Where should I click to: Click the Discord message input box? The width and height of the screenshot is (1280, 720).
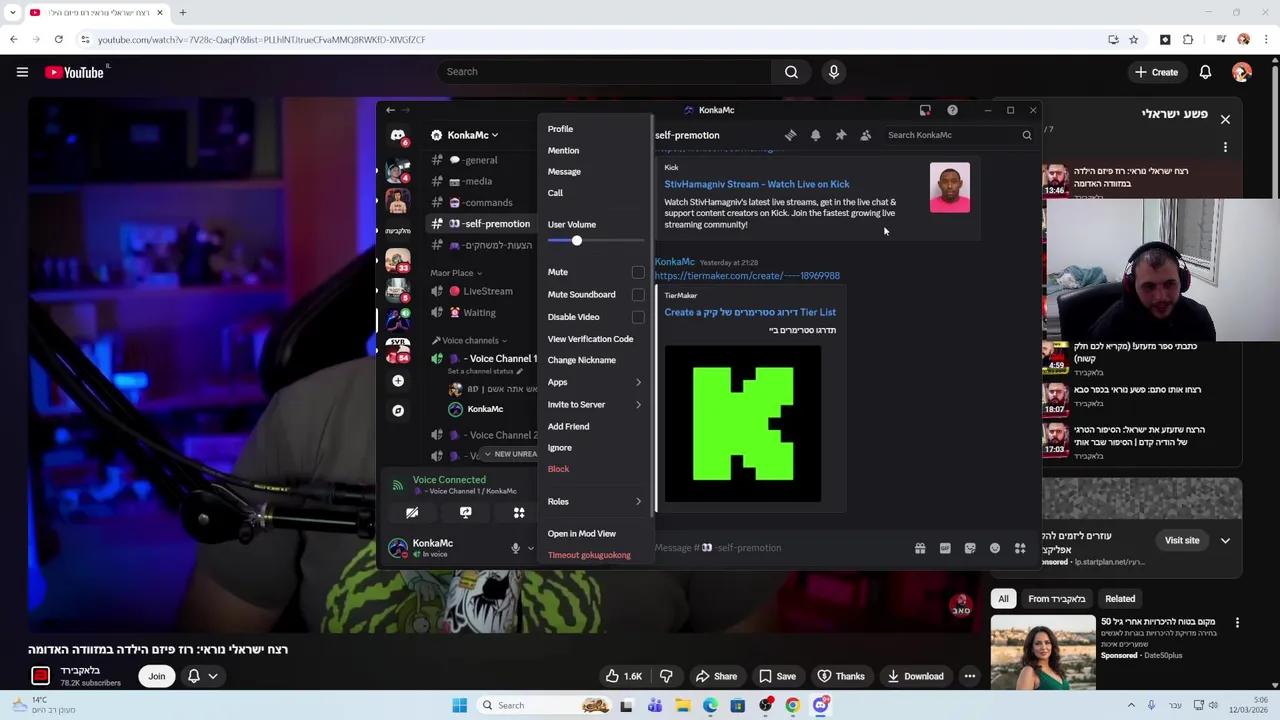click(x=780, y=548)
